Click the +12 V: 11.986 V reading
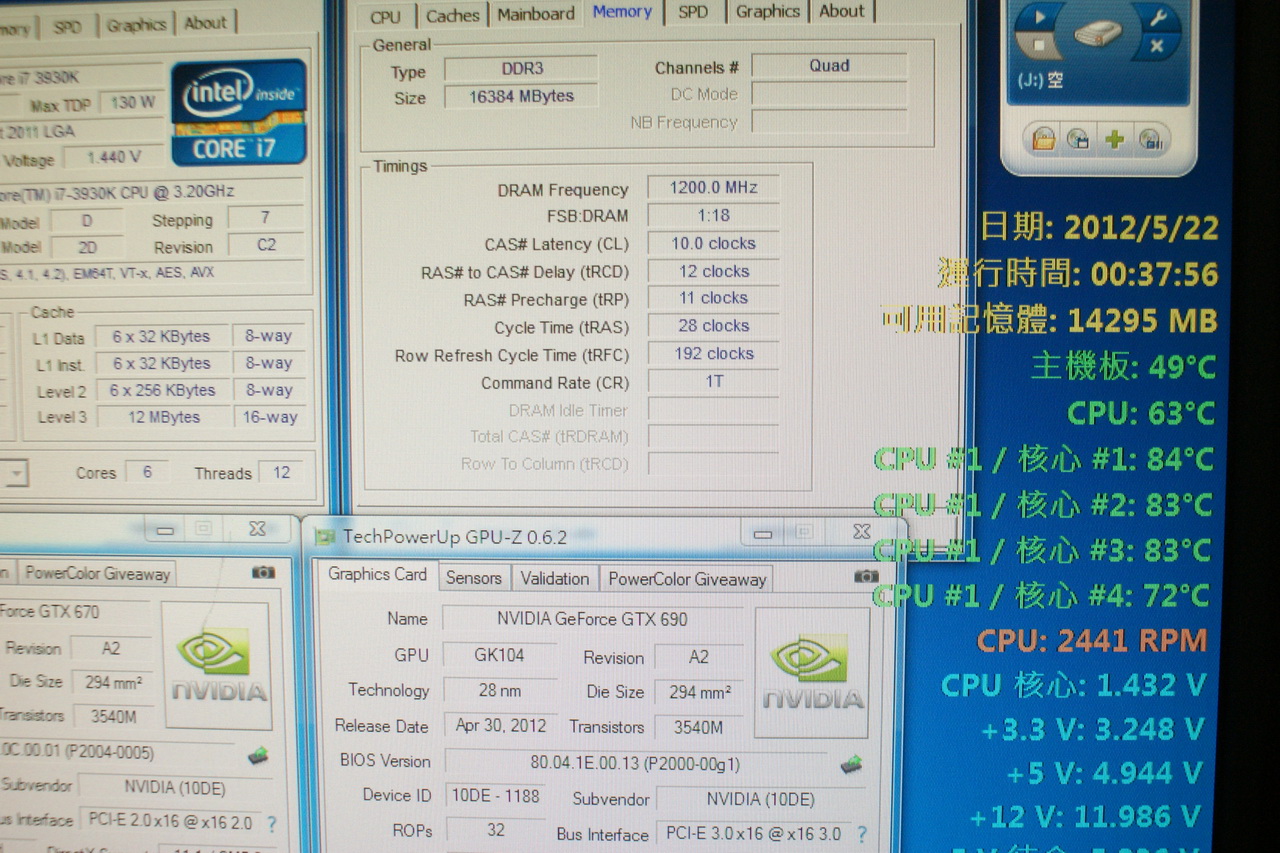Screen dimensions: 1280x853 pyautogui.click(x=1085, y=817)
